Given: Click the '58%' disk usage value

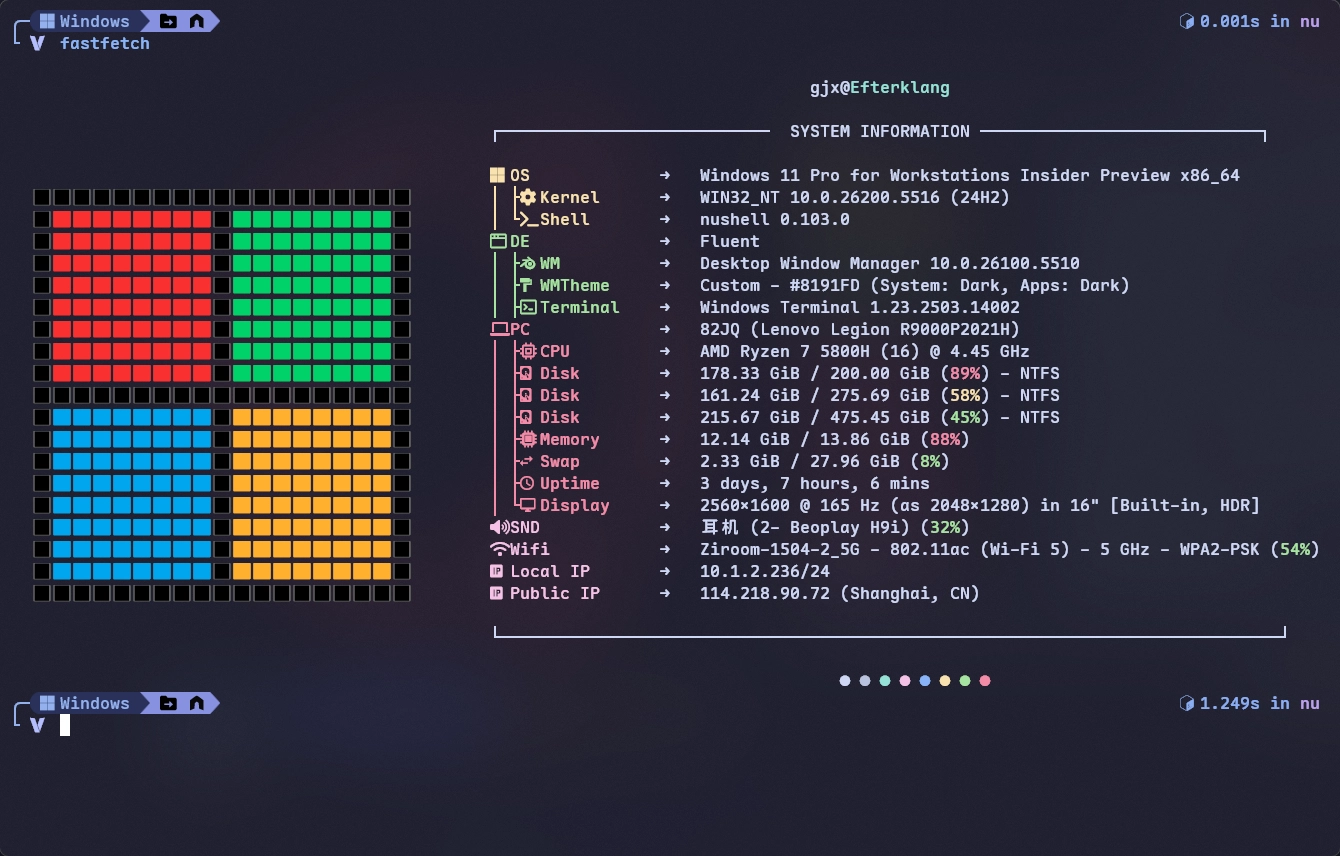Looking at the screenshot, I should coord(965,395).
